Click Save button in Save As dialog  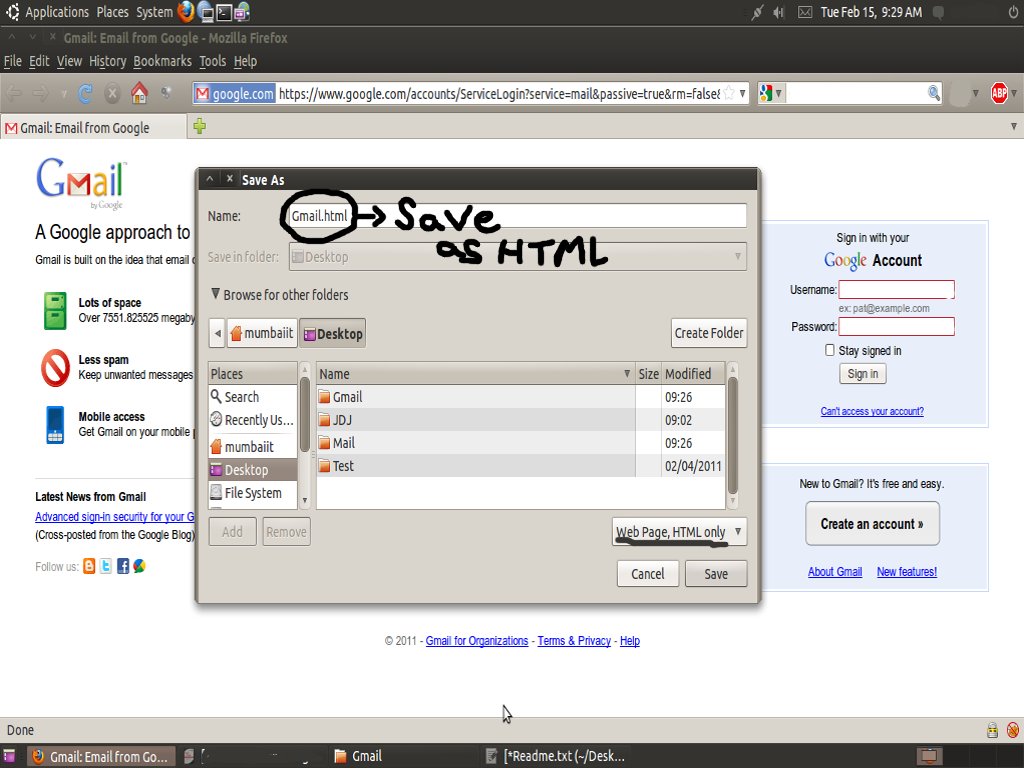click(x=716, y=573)
